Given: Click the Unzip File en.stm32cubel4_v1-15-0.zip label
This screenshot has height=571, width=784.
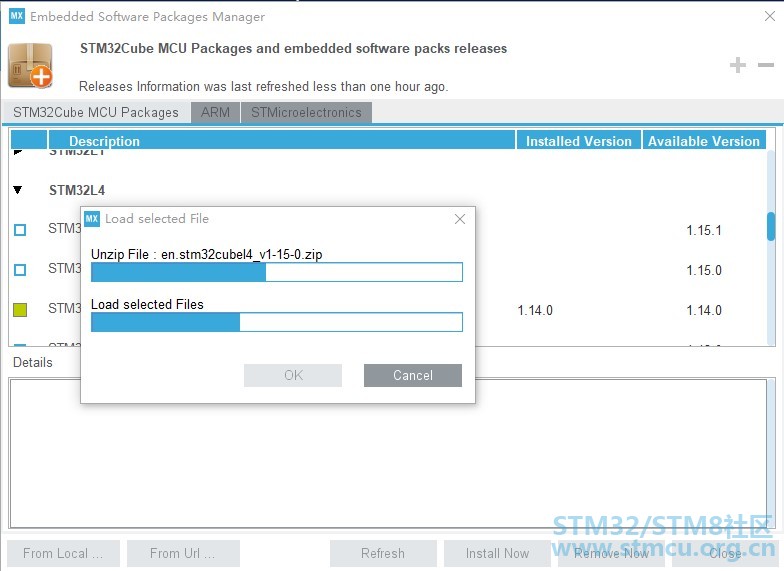Looking at the screenshot, I should pos(206,254).
